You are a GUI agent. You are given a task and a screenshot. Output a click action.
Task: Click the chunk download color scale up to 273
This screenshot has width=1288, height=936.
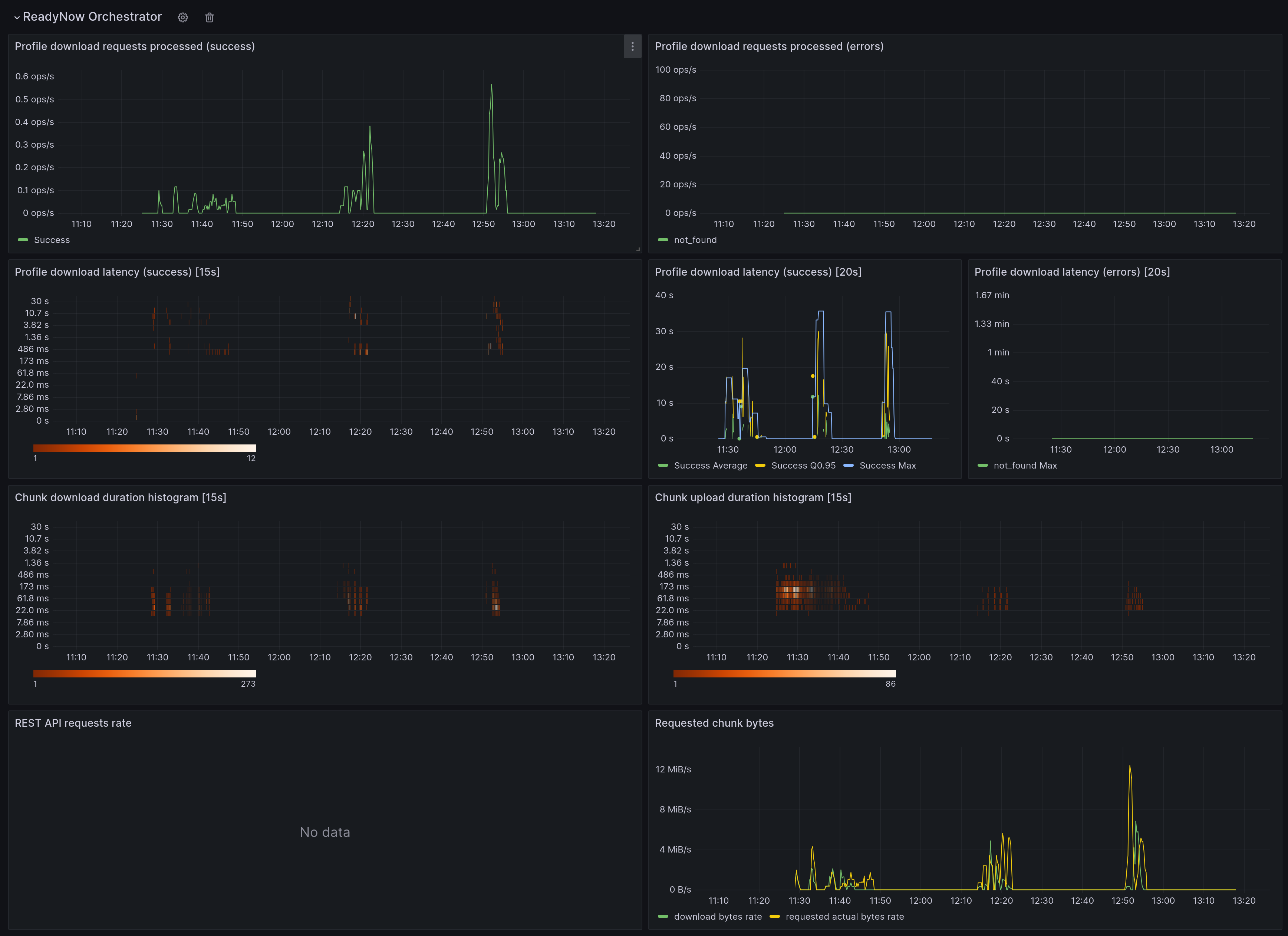144,674
